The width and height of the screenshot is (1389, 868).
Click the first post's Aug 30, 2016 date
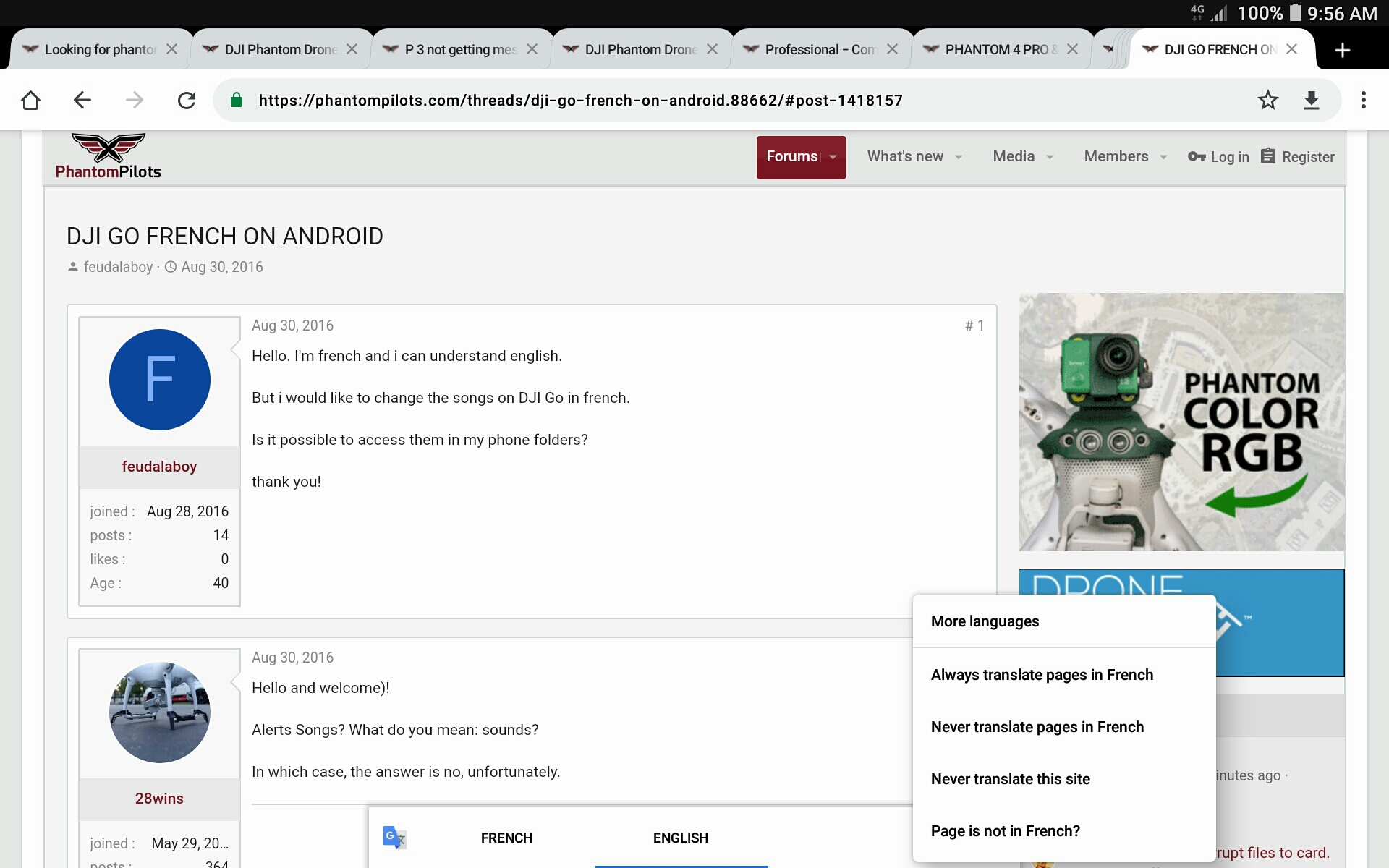tap(292, 325)
